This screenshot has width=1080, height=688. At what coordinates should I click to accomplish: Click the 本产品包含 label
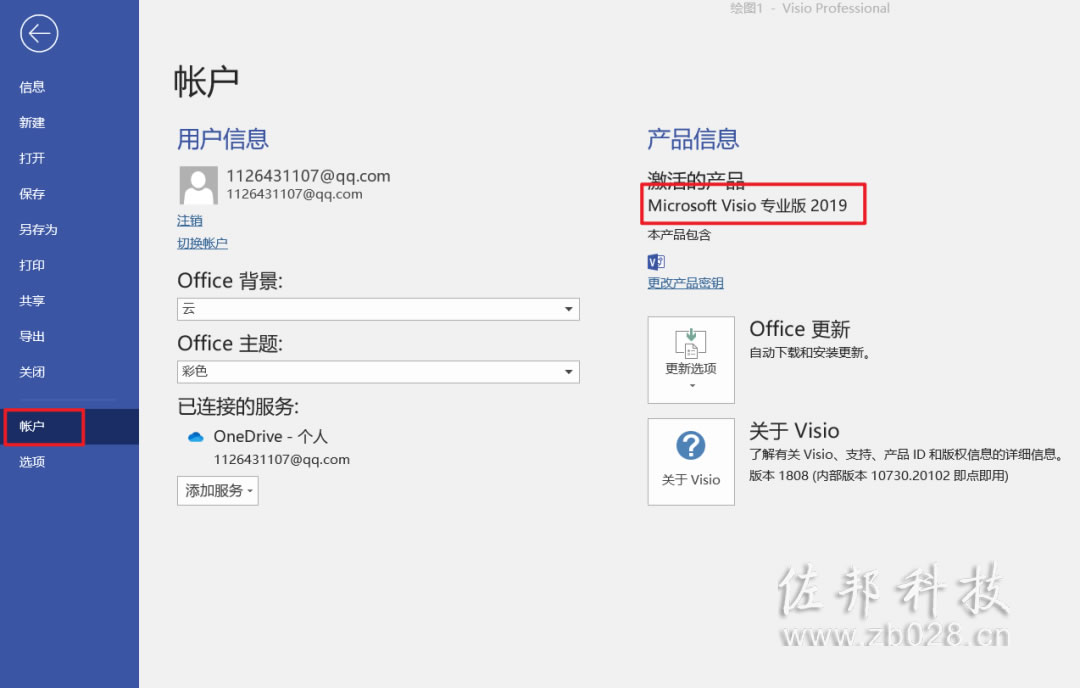(x=679, y=235)
